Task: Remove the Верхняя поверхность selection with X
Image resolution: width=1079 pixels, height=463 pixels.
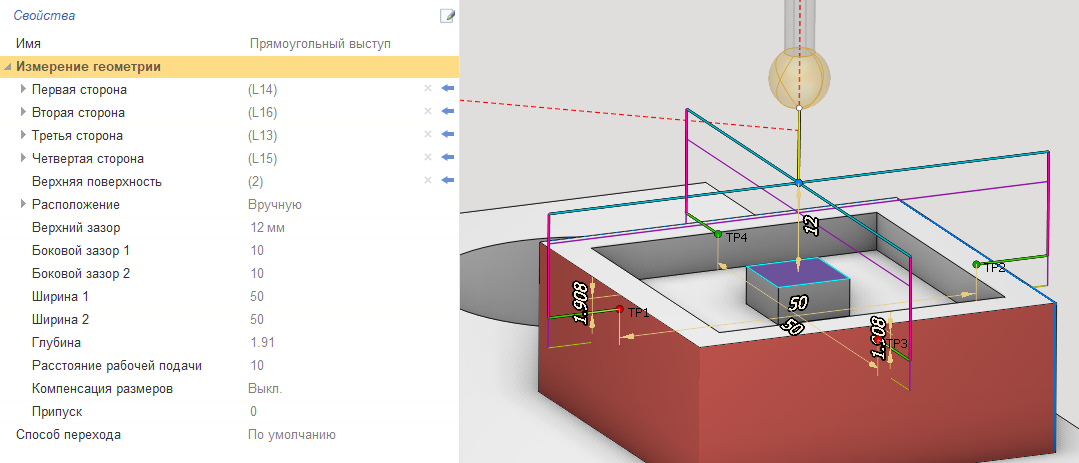Action: click(x=428, y=181)
